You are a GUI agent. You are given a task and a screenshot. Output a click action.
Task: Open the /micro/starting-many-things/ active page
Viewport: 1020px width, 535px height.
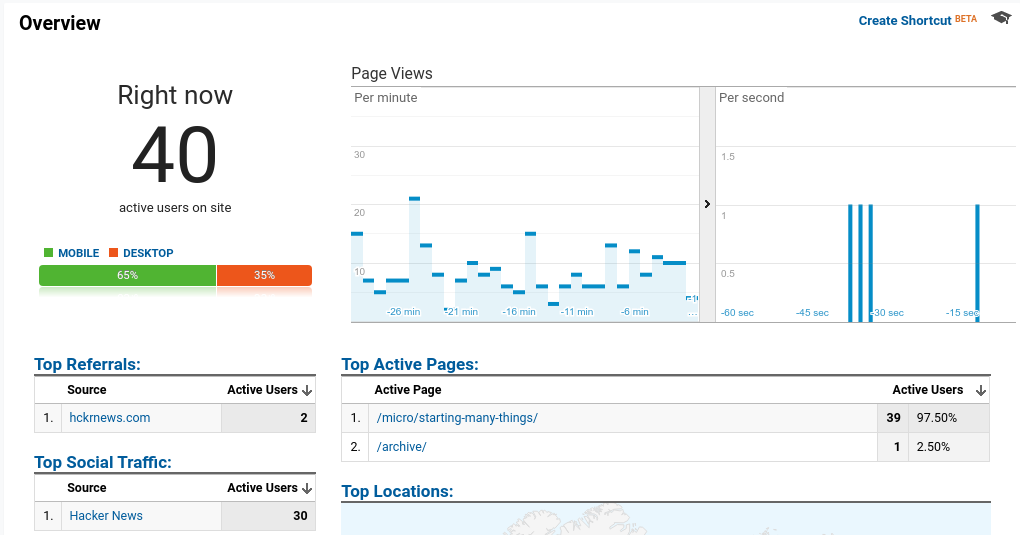(x=457, y=418)
